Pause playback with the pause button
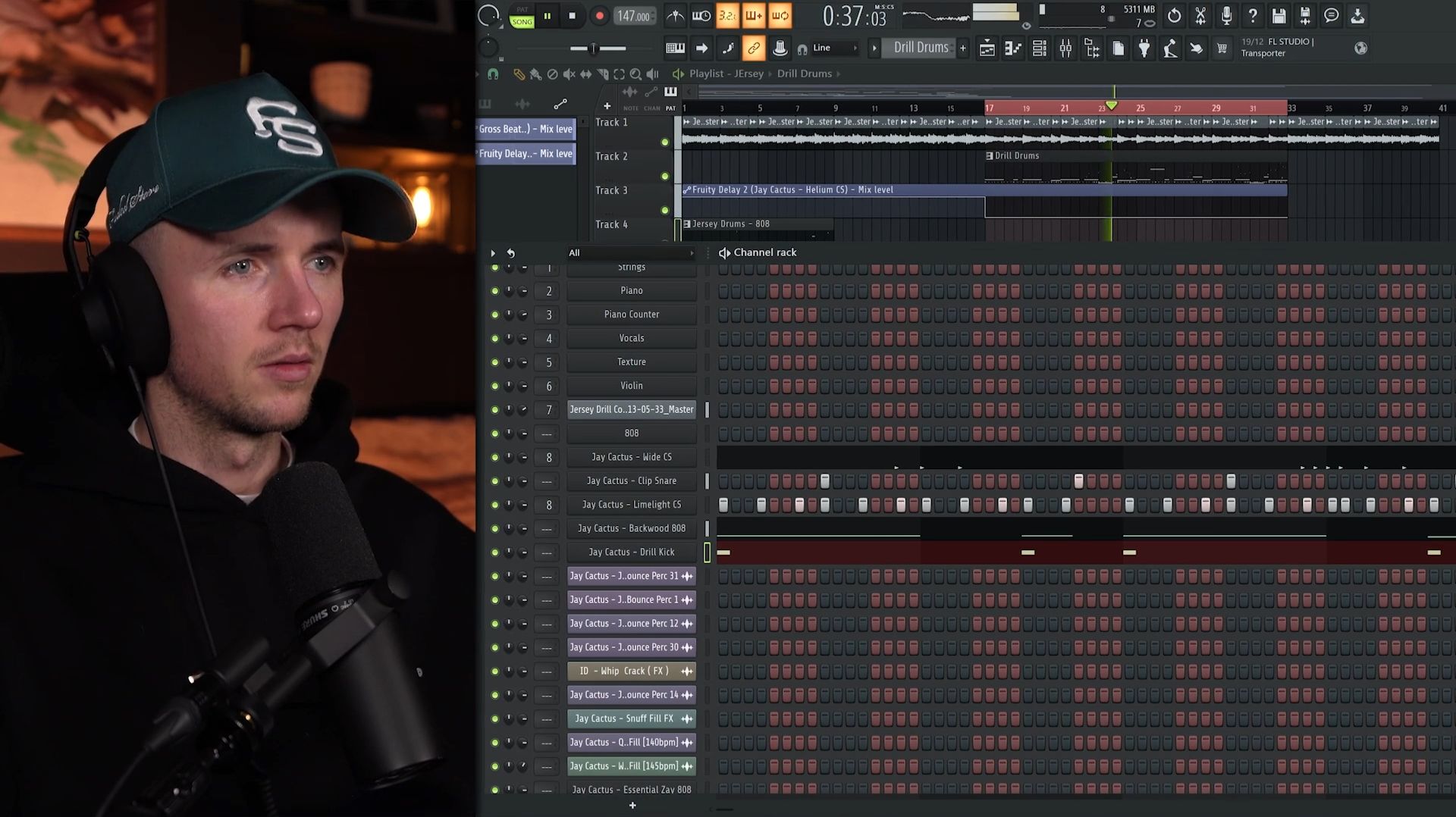The image size is (1456, 817). (x=547, y=16)
